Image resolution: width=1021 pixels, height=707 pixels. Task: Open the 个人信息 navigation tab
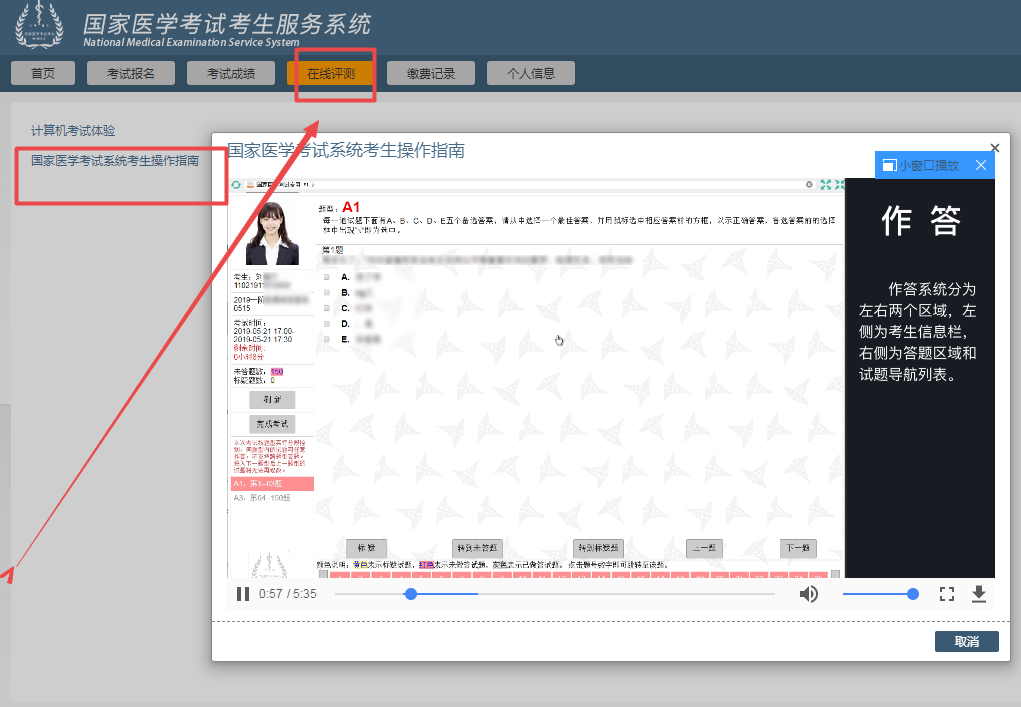tap(530, 72)
